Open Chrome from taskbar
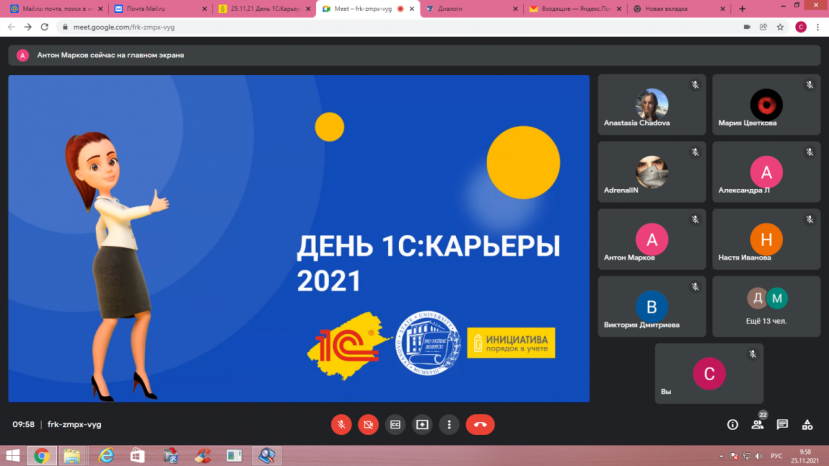 pos(42,455)
